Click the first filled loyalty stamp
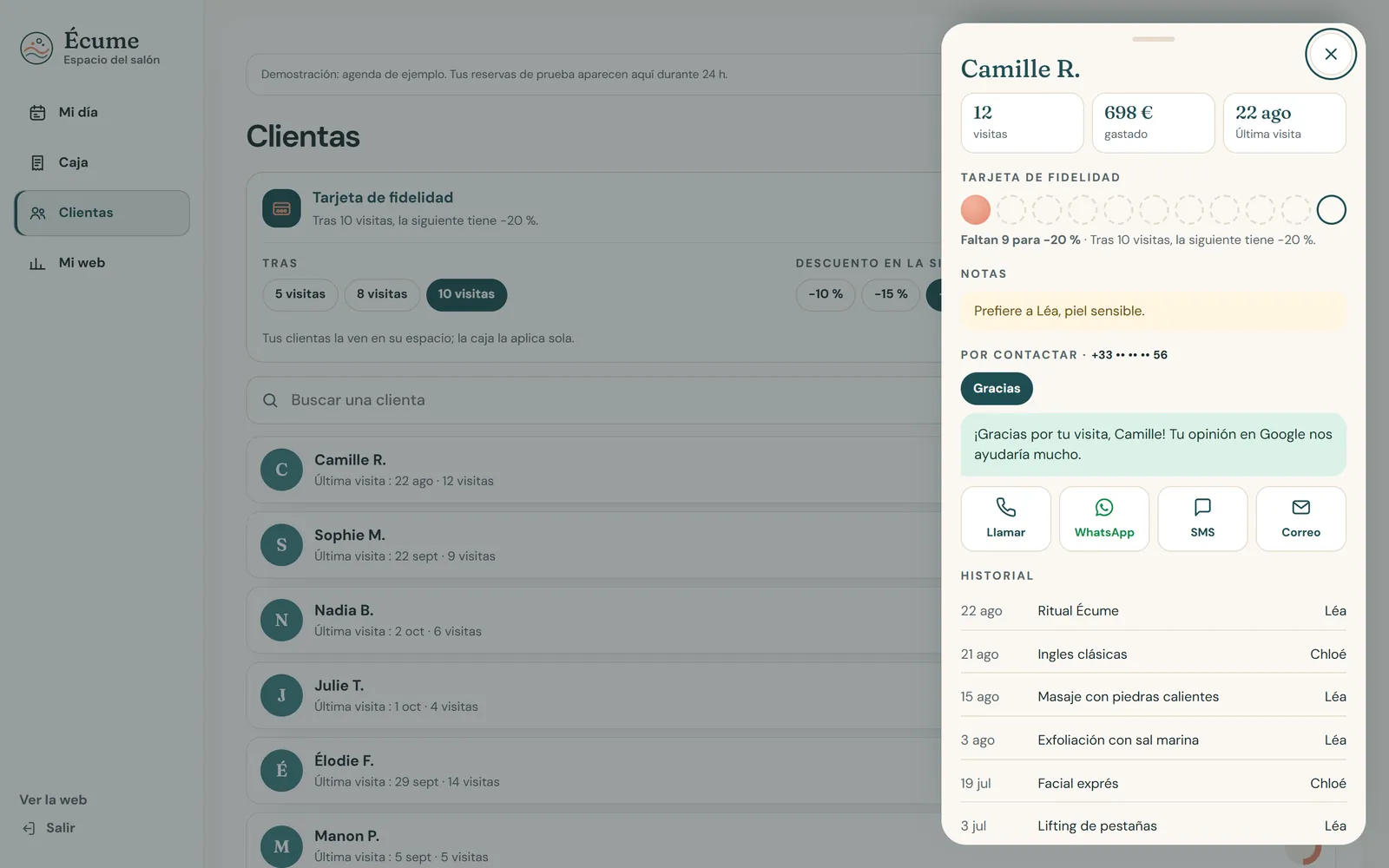The image size is (1389, 868). [x=976, y=210]
